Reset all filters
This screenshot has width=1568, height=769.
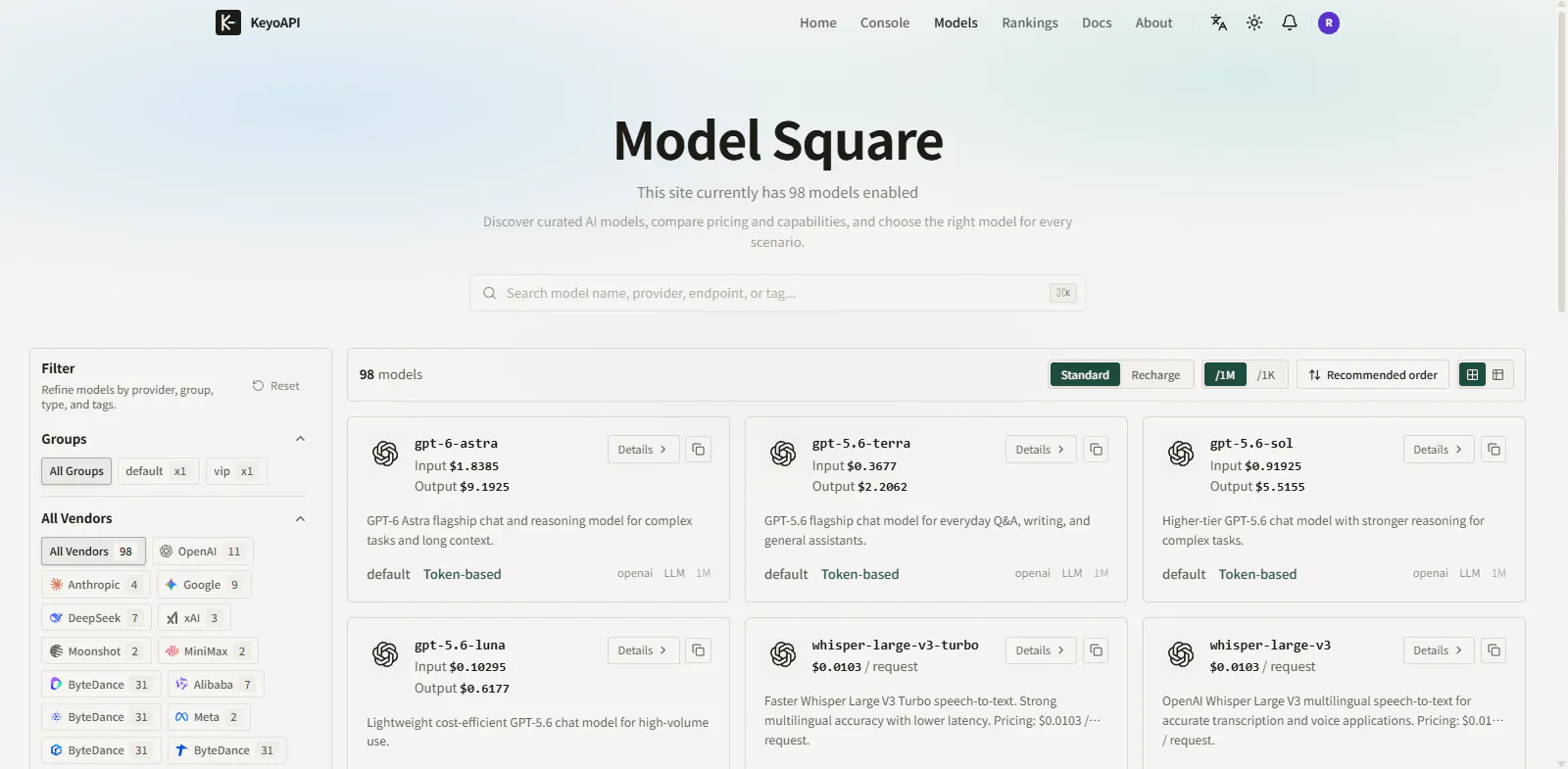coord(276,386)
